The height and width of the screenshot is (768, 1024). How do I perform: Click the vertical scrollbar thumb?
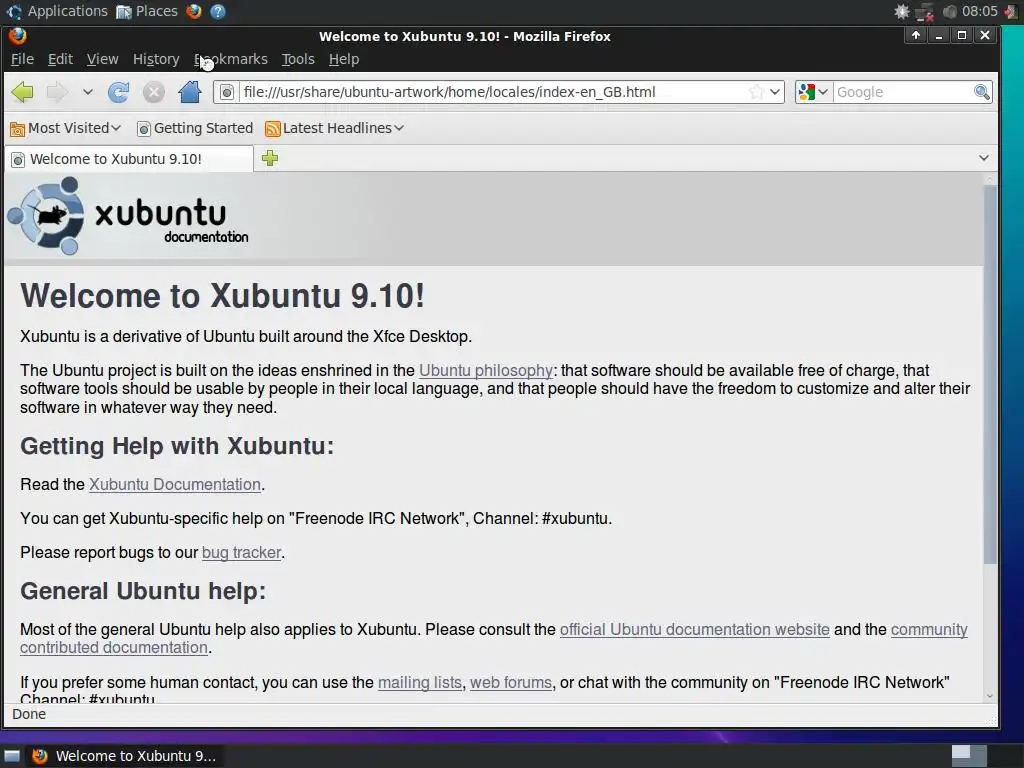tap(990, 374)
